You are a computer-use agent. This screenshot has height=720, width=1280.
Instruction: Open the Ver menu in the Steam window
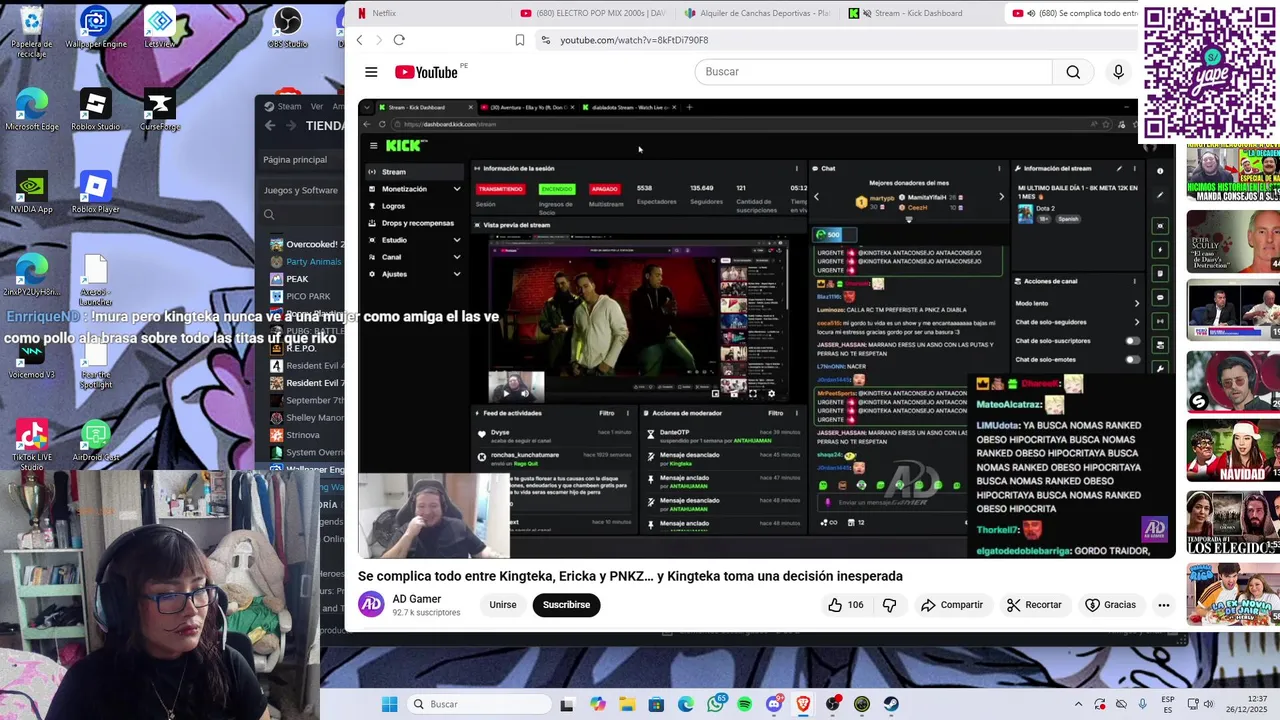tap(317, 106)
